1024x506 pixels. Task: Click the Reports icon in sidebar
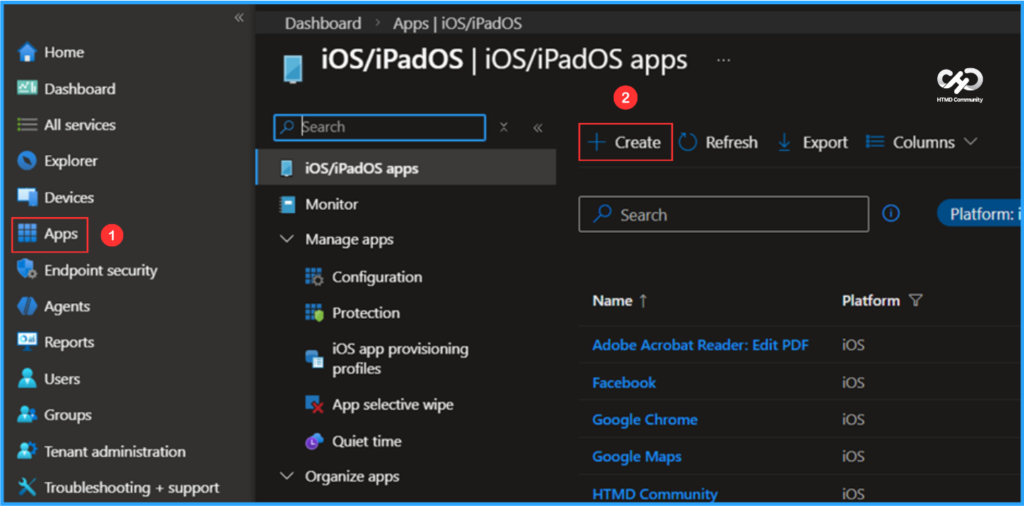pos(27,342)
